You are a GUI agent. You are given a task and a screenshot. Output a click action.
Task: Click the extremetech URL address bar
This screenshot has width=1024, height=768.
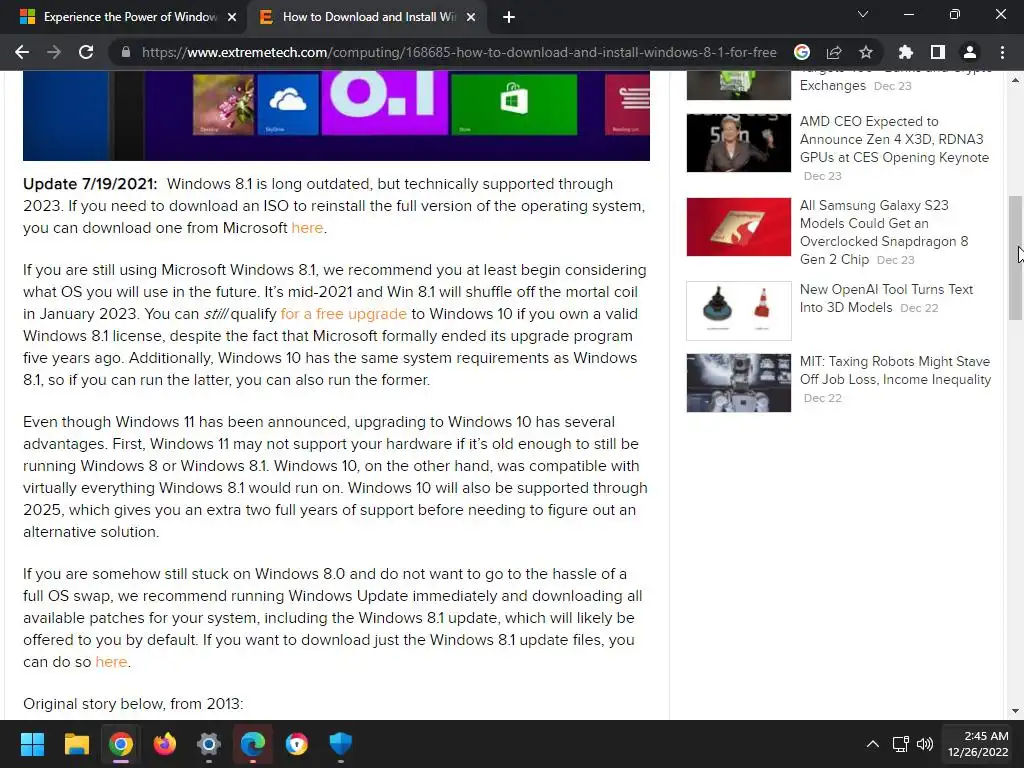[x=459, y=52]
